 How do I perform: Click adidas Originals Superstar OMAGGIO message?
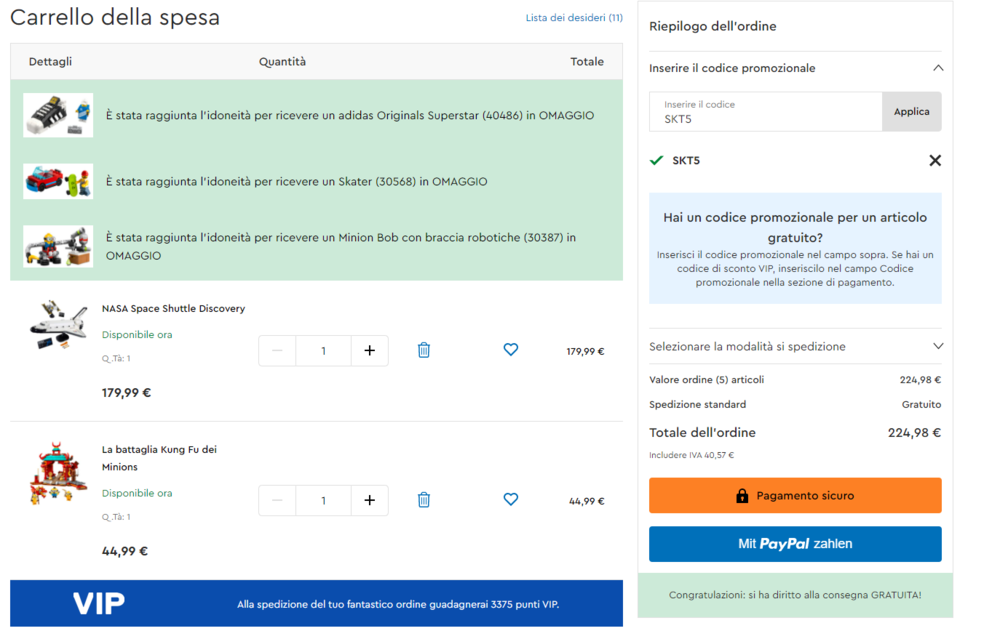coord(349,115)
